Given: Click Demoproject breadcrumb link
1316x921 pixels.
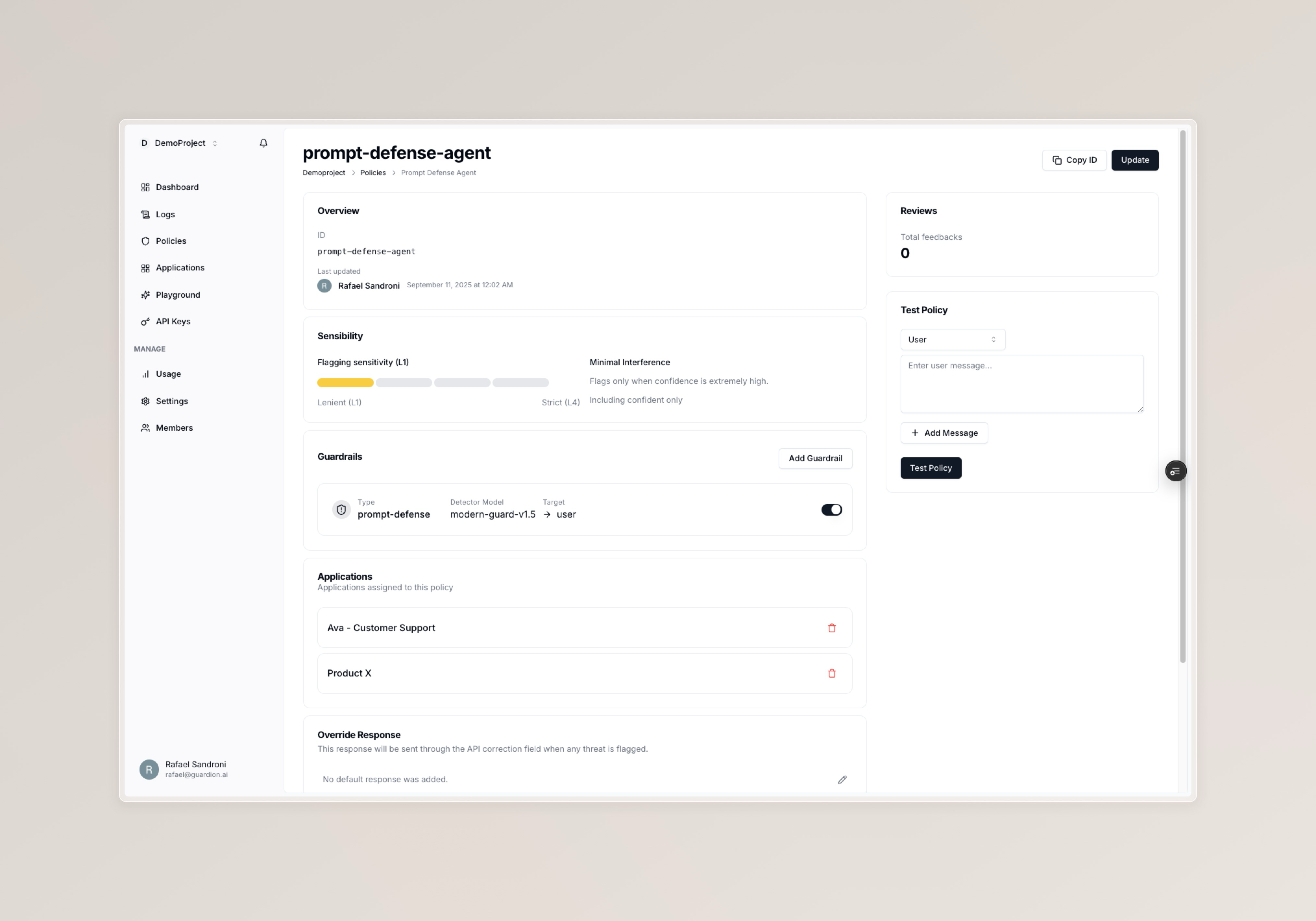Looking at the screenshot, I should click(324, 173).
